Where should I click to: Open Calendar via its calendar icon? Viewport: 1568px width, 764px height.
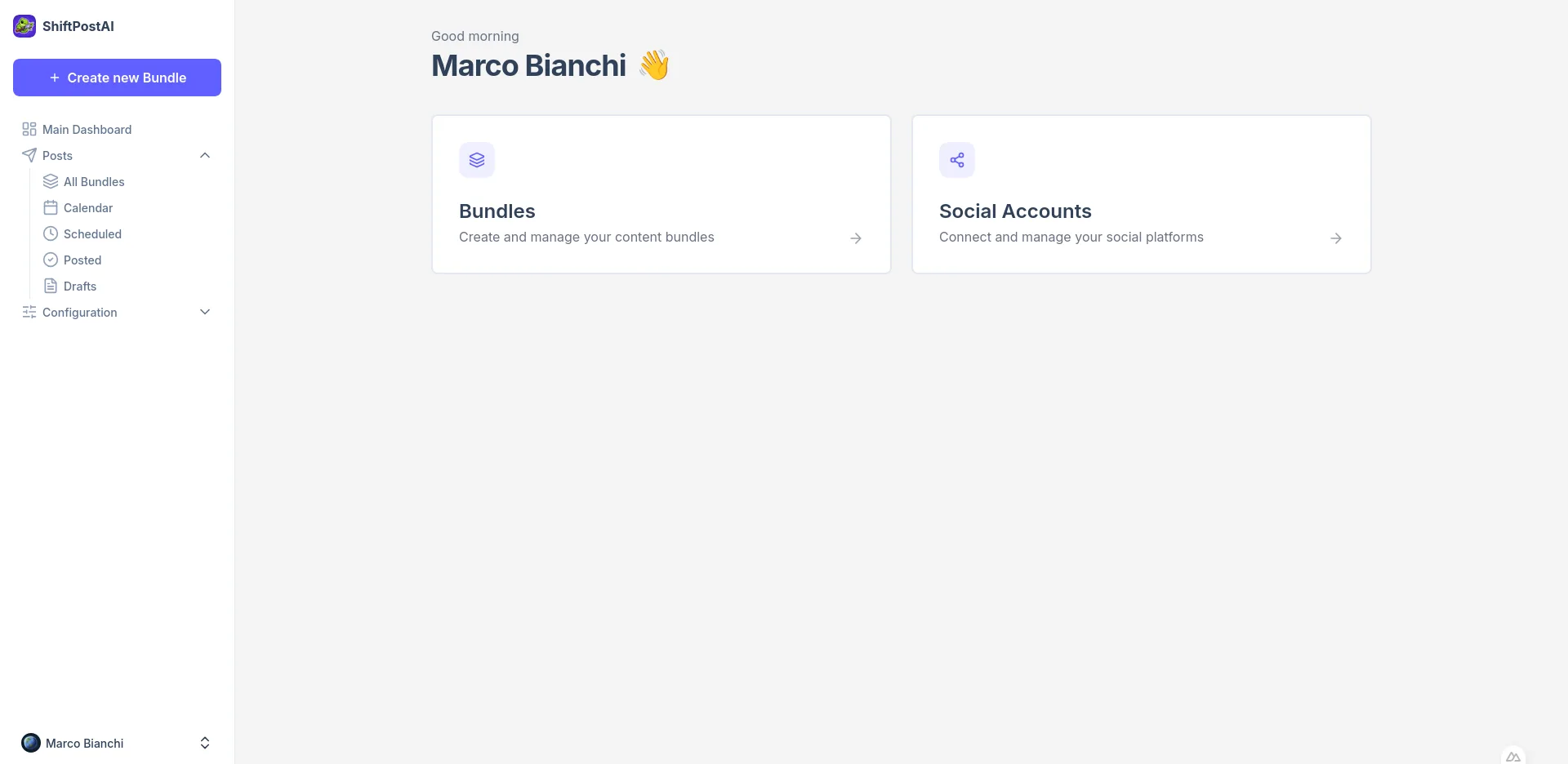pyautogui.click(x=50, y=207)
